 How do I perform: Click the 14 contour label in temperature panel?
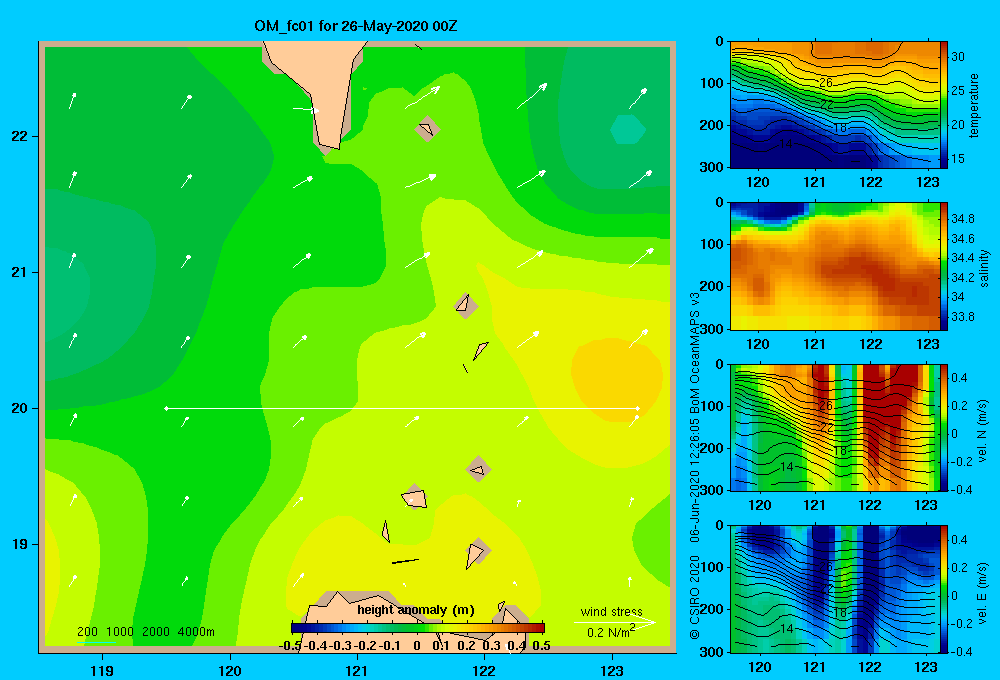coord(786,144)
